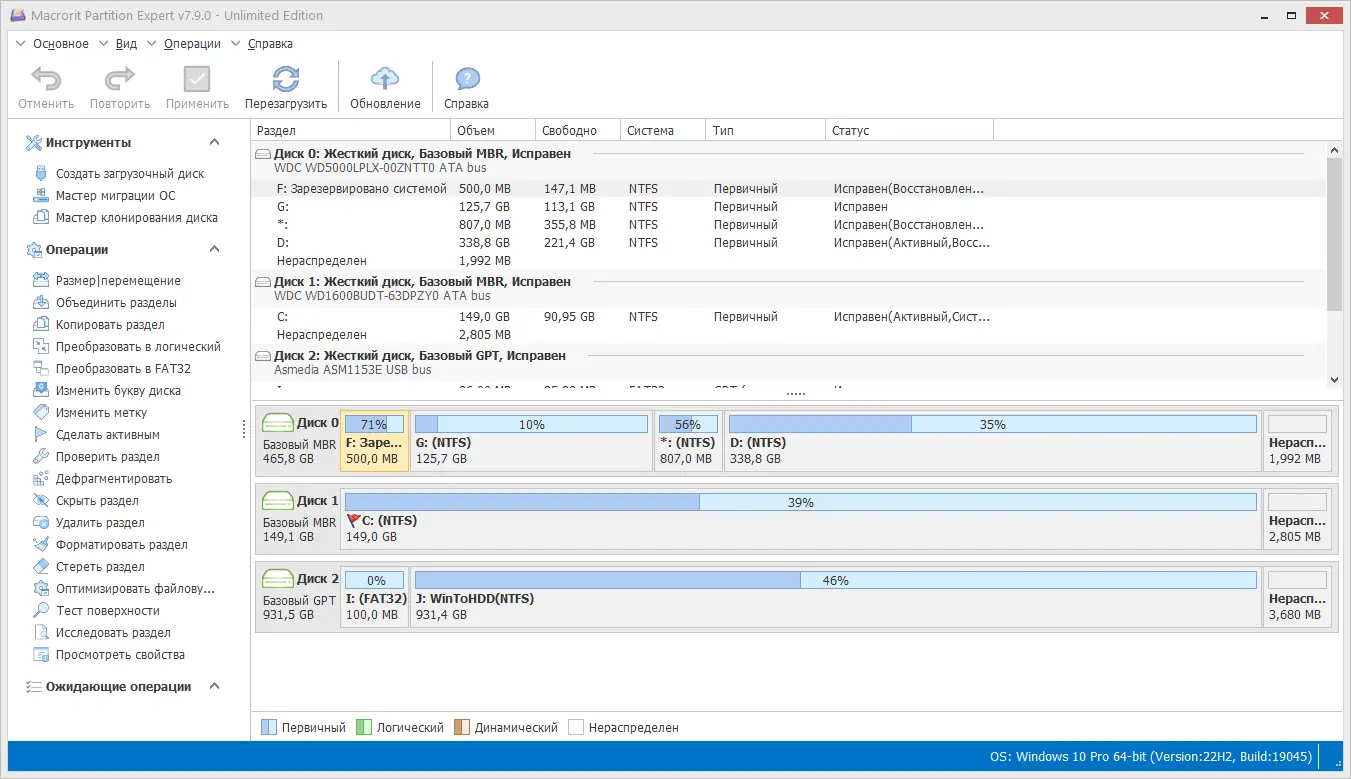The width and height of the screenshot is (1351, 779).
Task: Choose the Стереть раздел operation
Action: [x=98, y=566]
